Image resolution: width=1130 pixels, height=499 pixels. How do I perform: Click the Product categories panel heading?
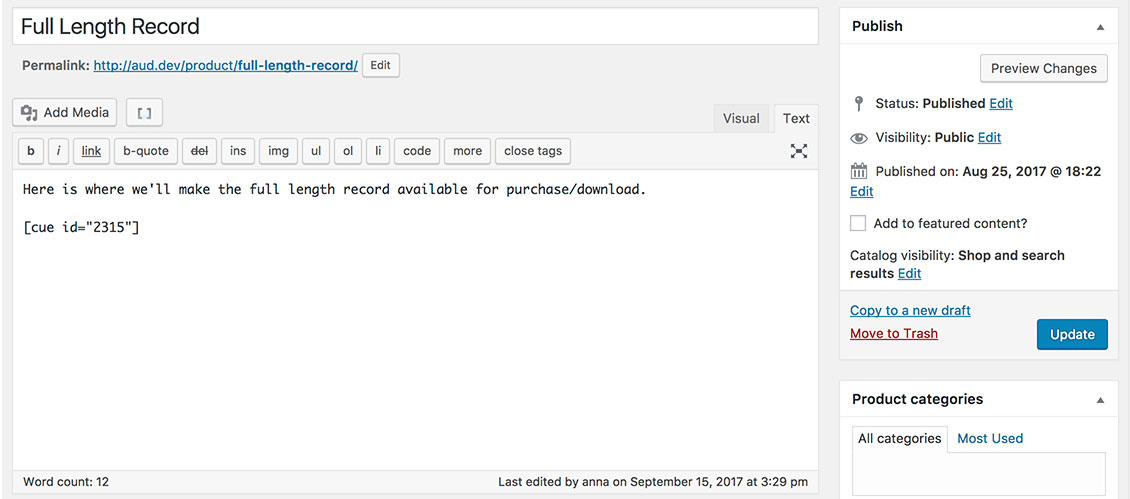tap(917, 399)
